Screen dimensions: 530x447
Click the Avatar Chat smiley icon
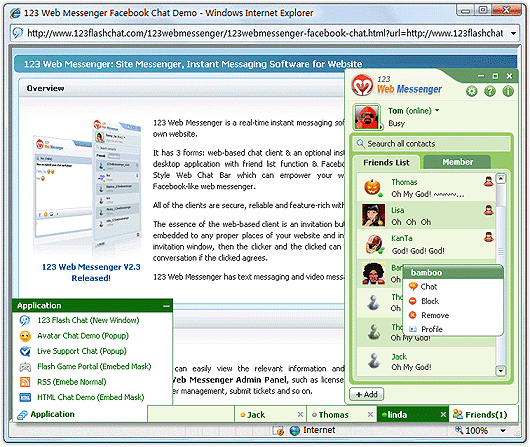pyautogui.click(x=25, y=336)
